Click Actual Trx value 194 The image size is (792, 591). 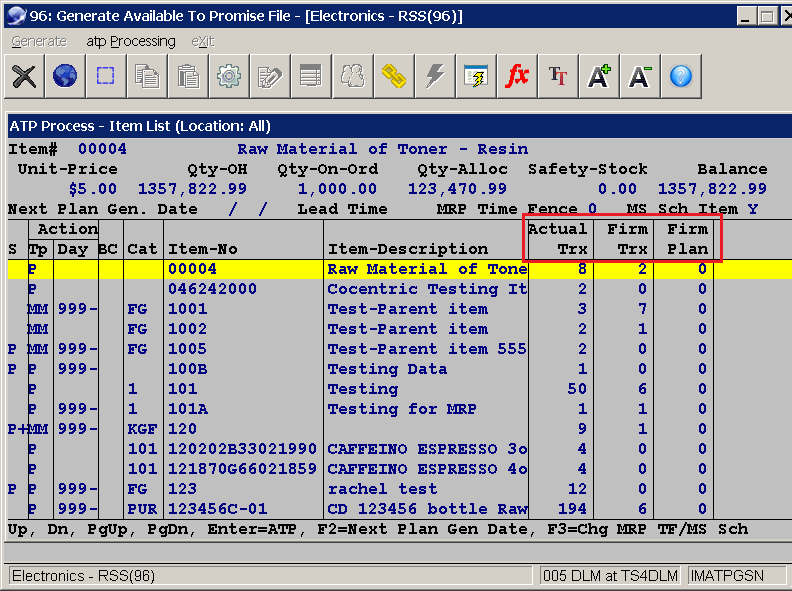572,509
